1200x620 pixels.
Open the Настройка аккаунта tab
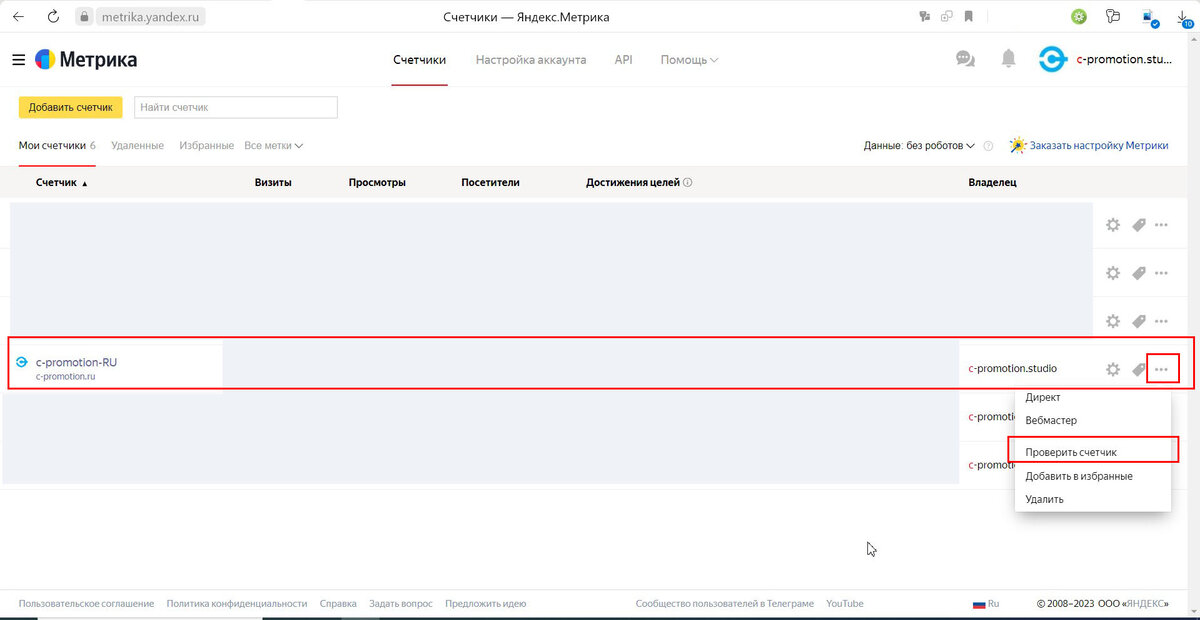[x=531, y=60]
